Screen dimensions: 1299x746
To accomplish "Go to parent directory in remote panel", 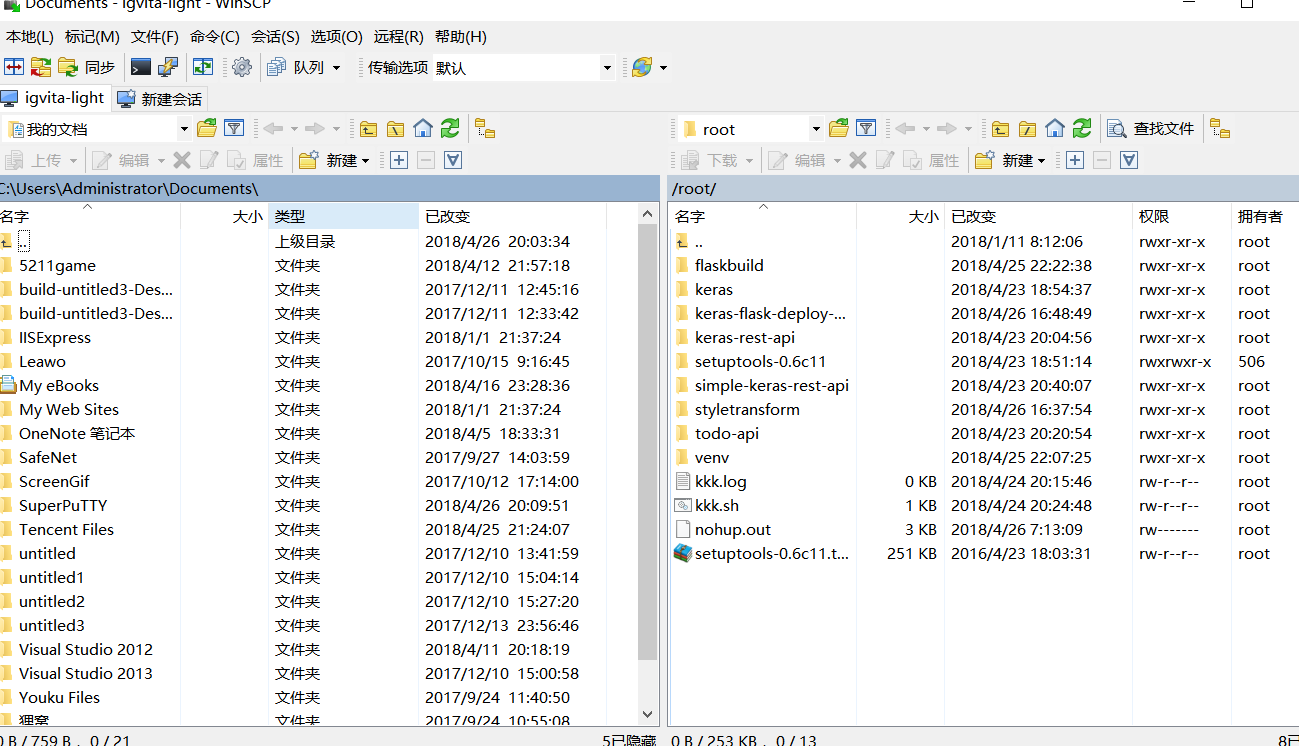I will pos(1001,128).
